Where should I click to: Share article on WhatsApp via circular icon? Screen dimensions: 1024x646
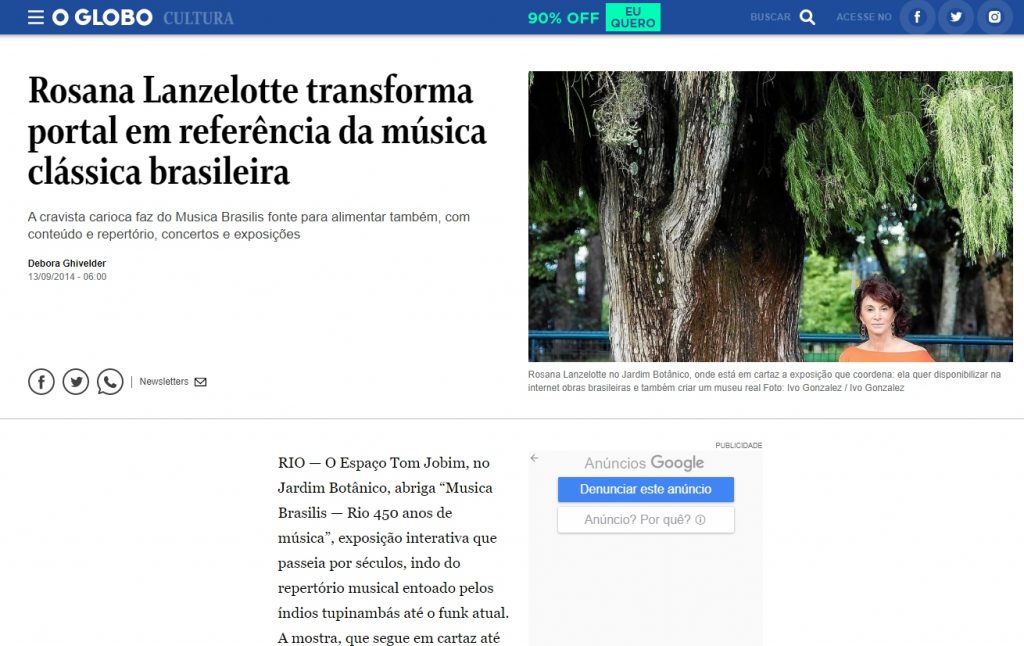pyautogui.click(x=110, y=381)
